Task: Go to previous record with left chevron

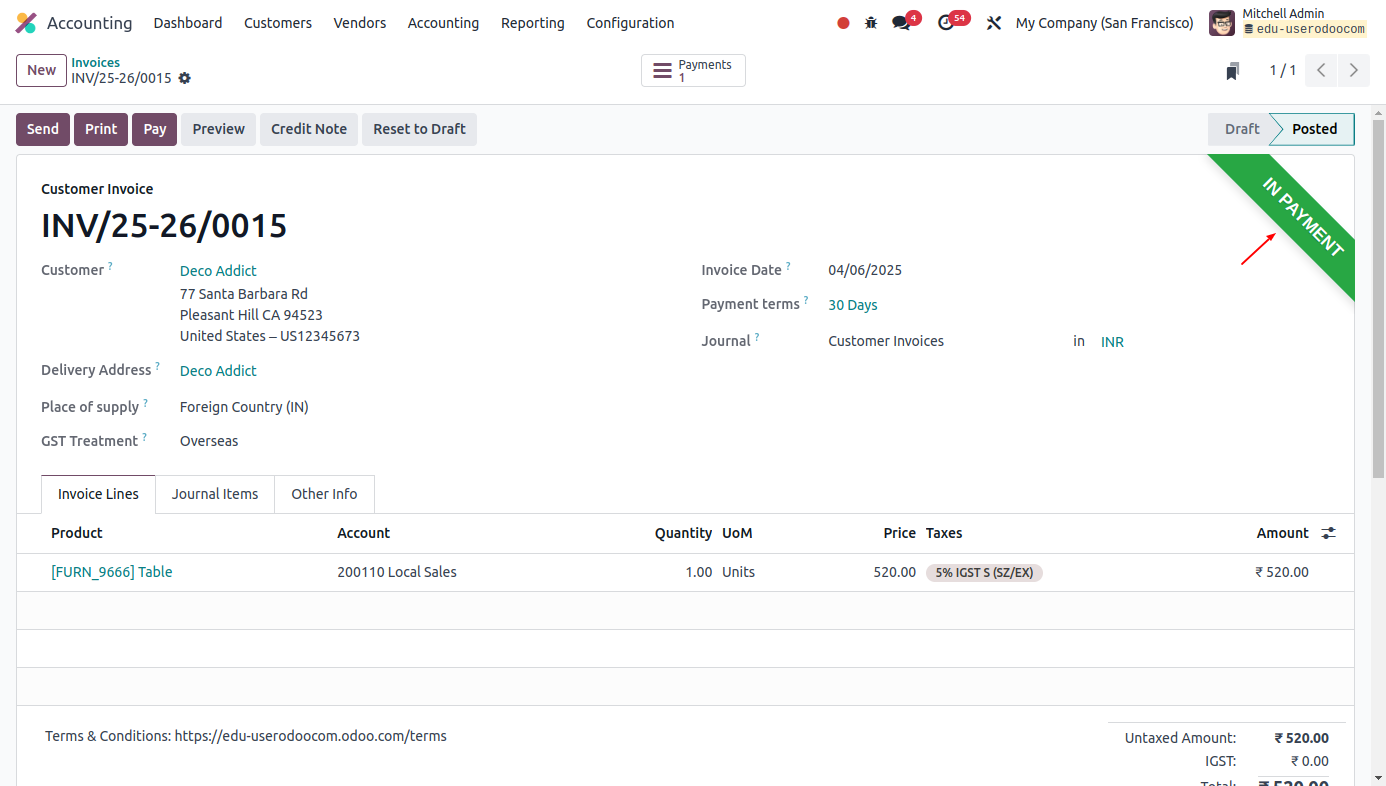Action: click(1322, 70)
